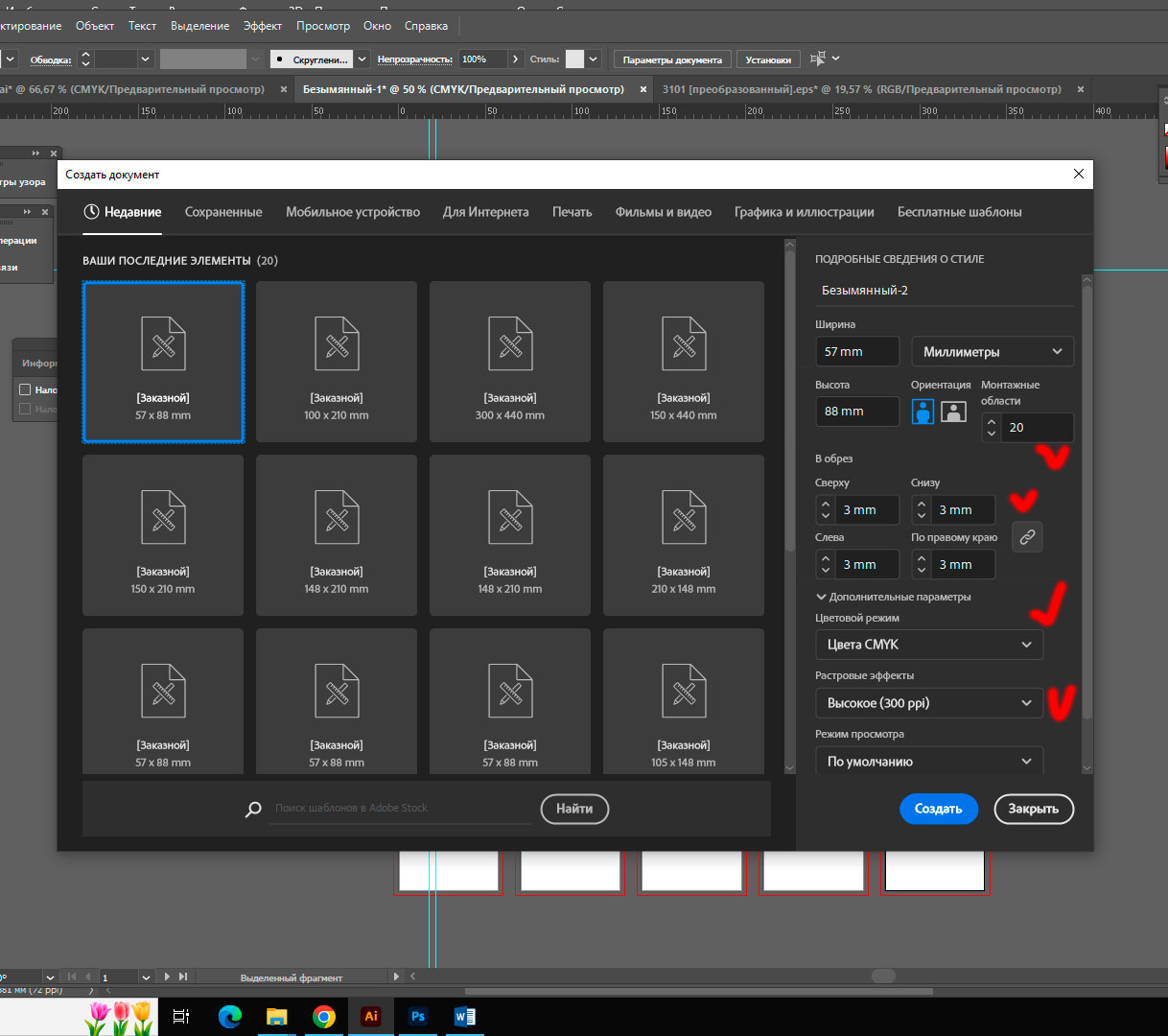Open the Миллиметры units dropdown
1168x1036 pixels.
pos(992,352)
